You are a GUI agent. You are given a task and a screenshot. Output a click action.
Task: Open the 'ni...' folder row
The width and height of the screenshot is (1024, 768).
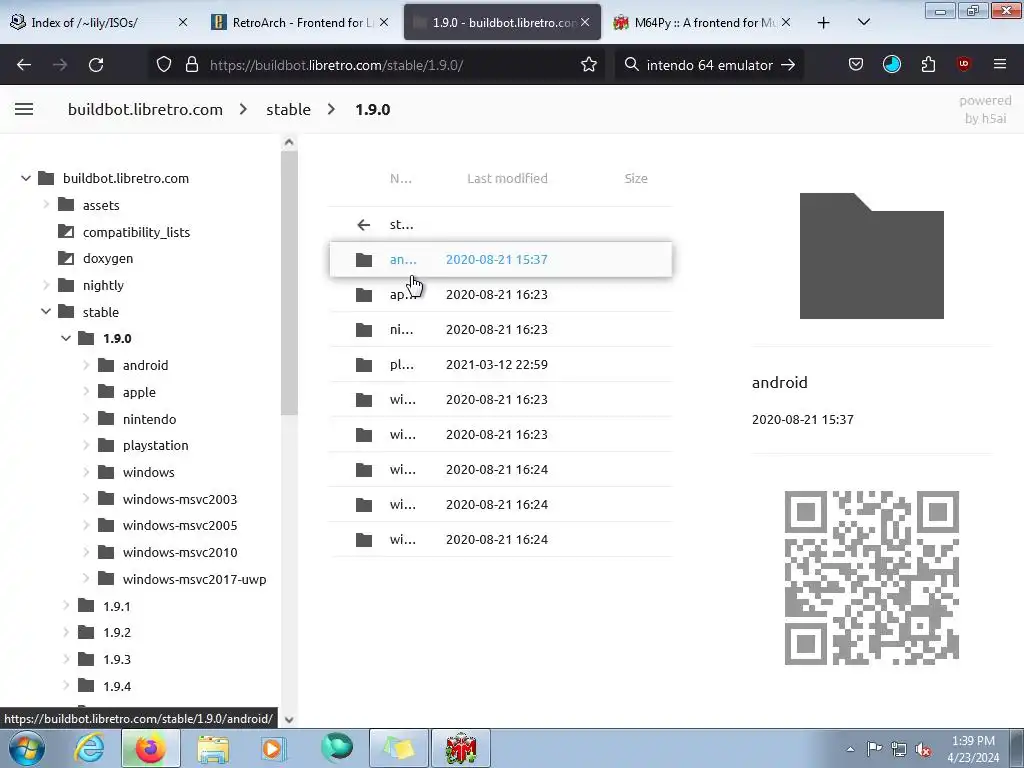501,329
